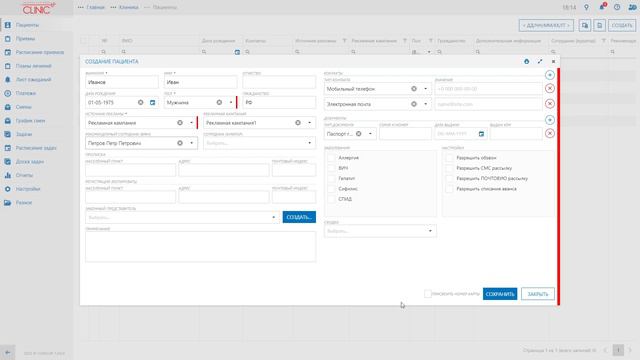Open the calendar for document issue date
This screenshot has height=360, width=640.
481,134
